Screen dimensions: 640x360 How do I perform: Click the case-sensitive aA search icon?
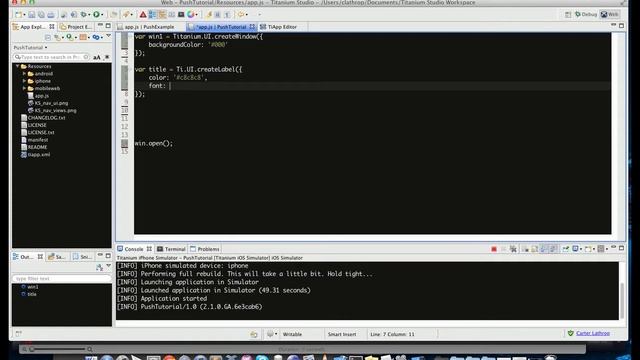click(97, 57)
